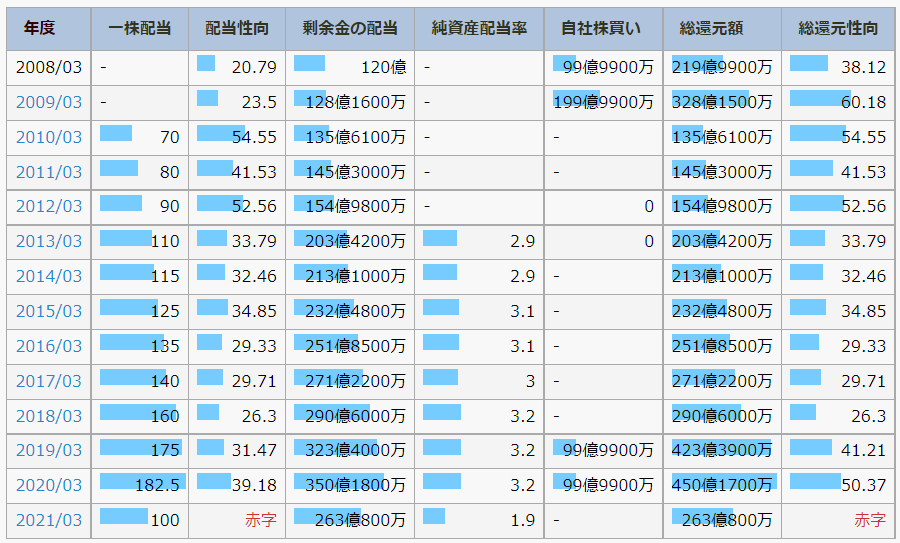Select the red 赤字 in 配当性向 column

tap(261, 520)
